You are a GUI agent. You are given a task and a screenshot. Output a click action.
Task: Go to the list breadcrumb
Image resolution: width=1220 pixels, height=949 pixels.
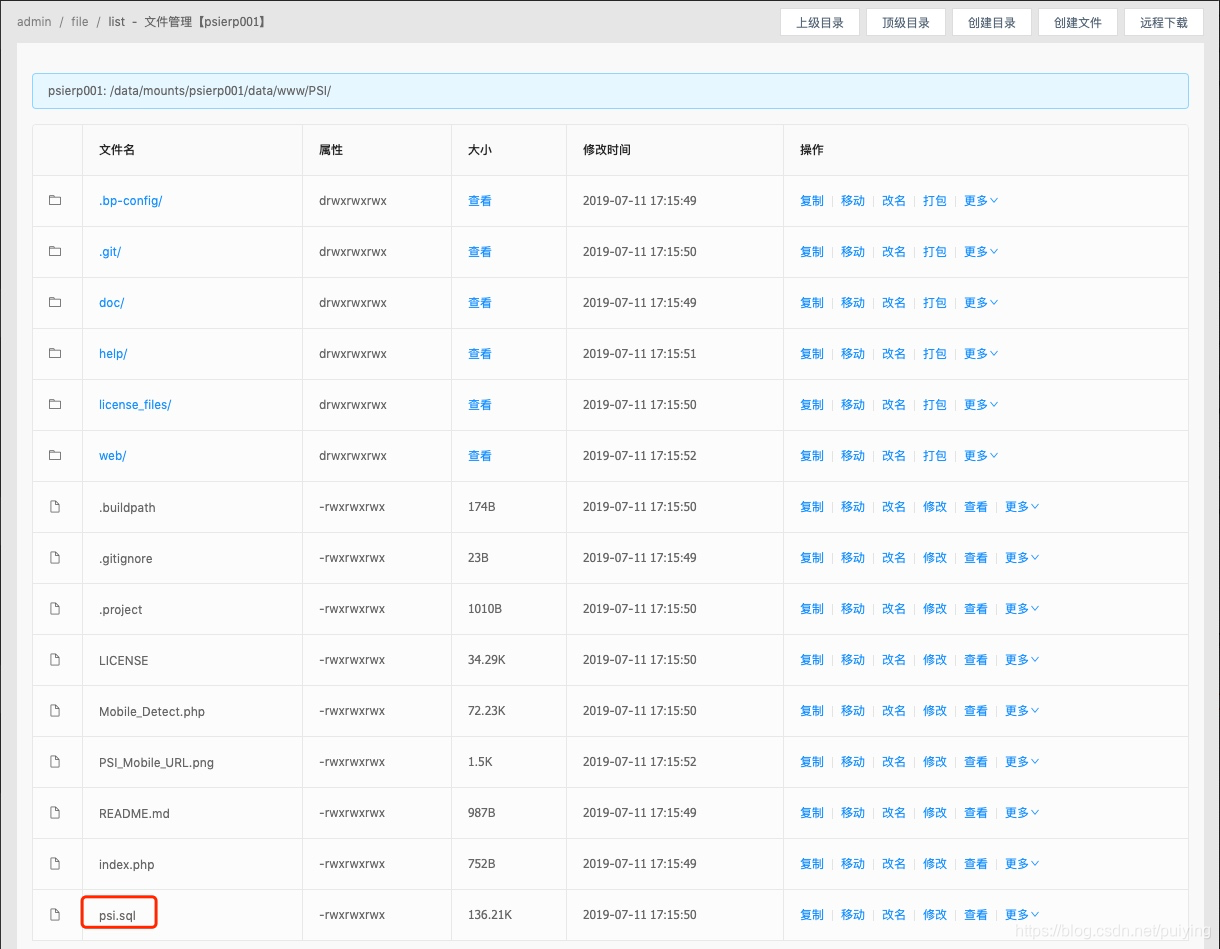click(117, 21)
